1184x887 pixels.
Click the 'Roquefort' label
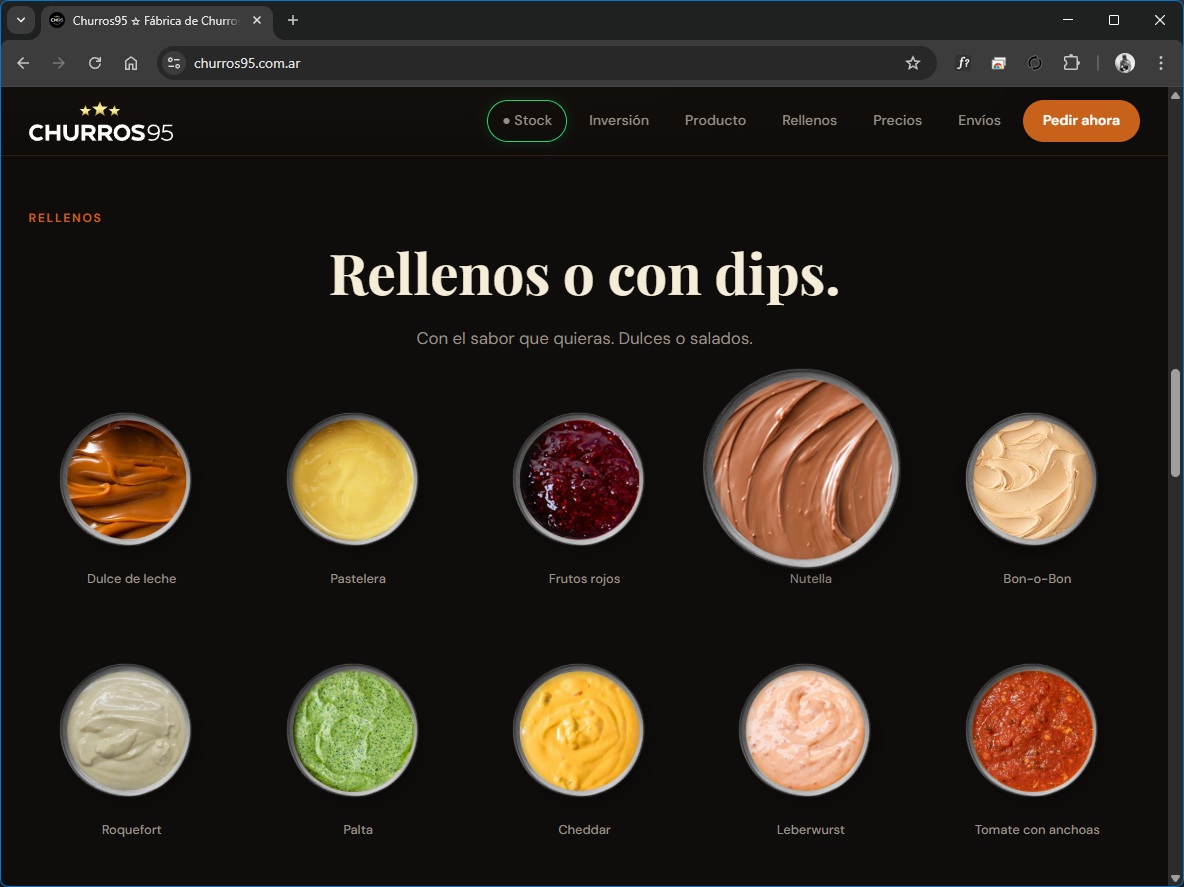point(131,830)
